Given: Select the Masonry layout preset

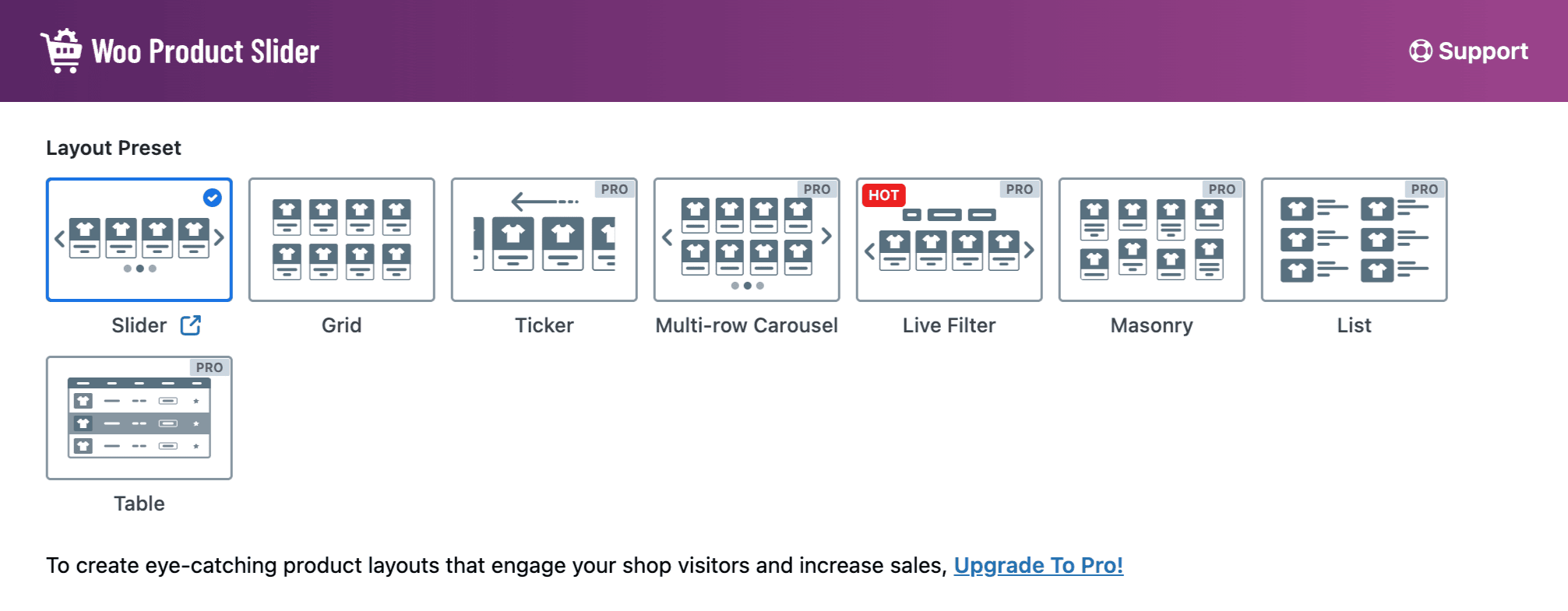Looking at the screenshot, I should click(x=1151, y=240).
